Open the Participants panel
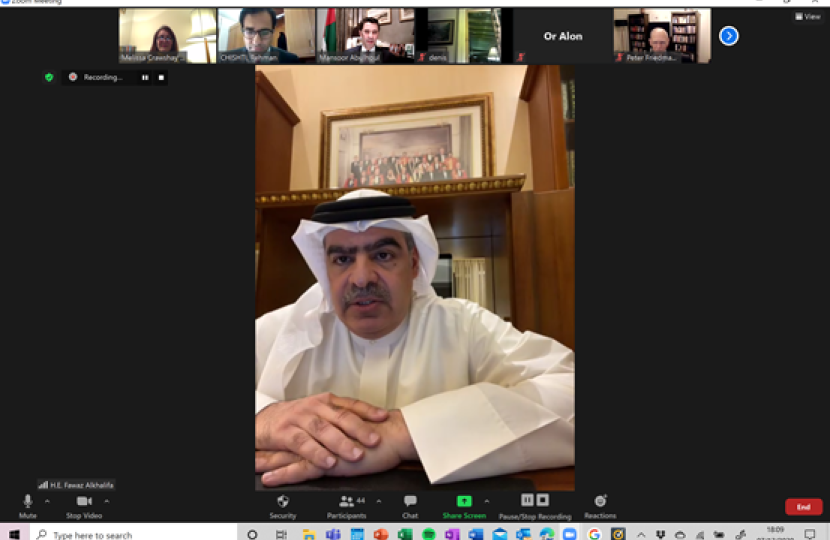The width and height of the screenshot is (830, 540). [347, 502]
